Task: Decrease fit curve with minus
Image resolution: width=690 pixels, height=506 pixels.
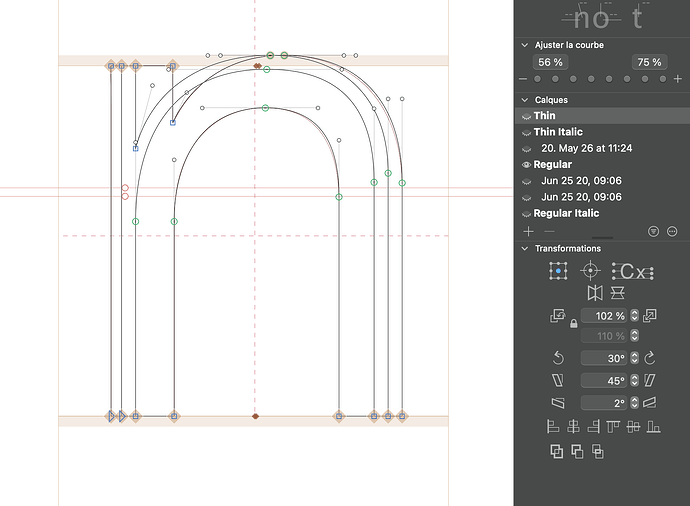Action: click(523, 79)
